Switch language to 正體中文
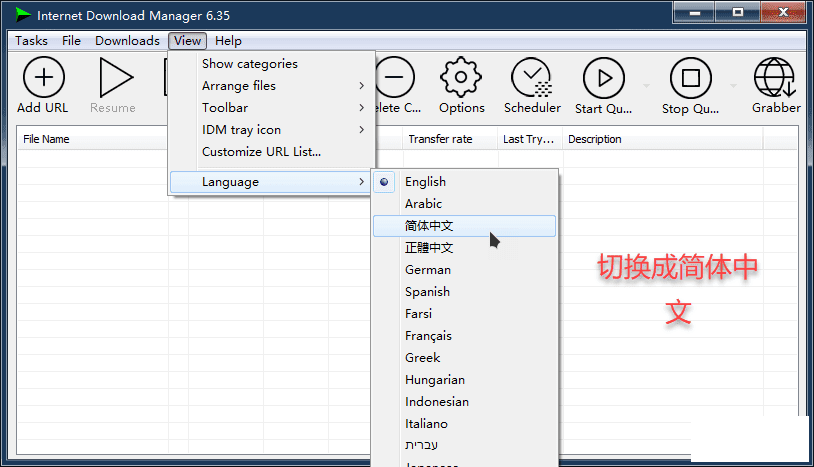Screen dimensions: 814x467 pos(465,248)
